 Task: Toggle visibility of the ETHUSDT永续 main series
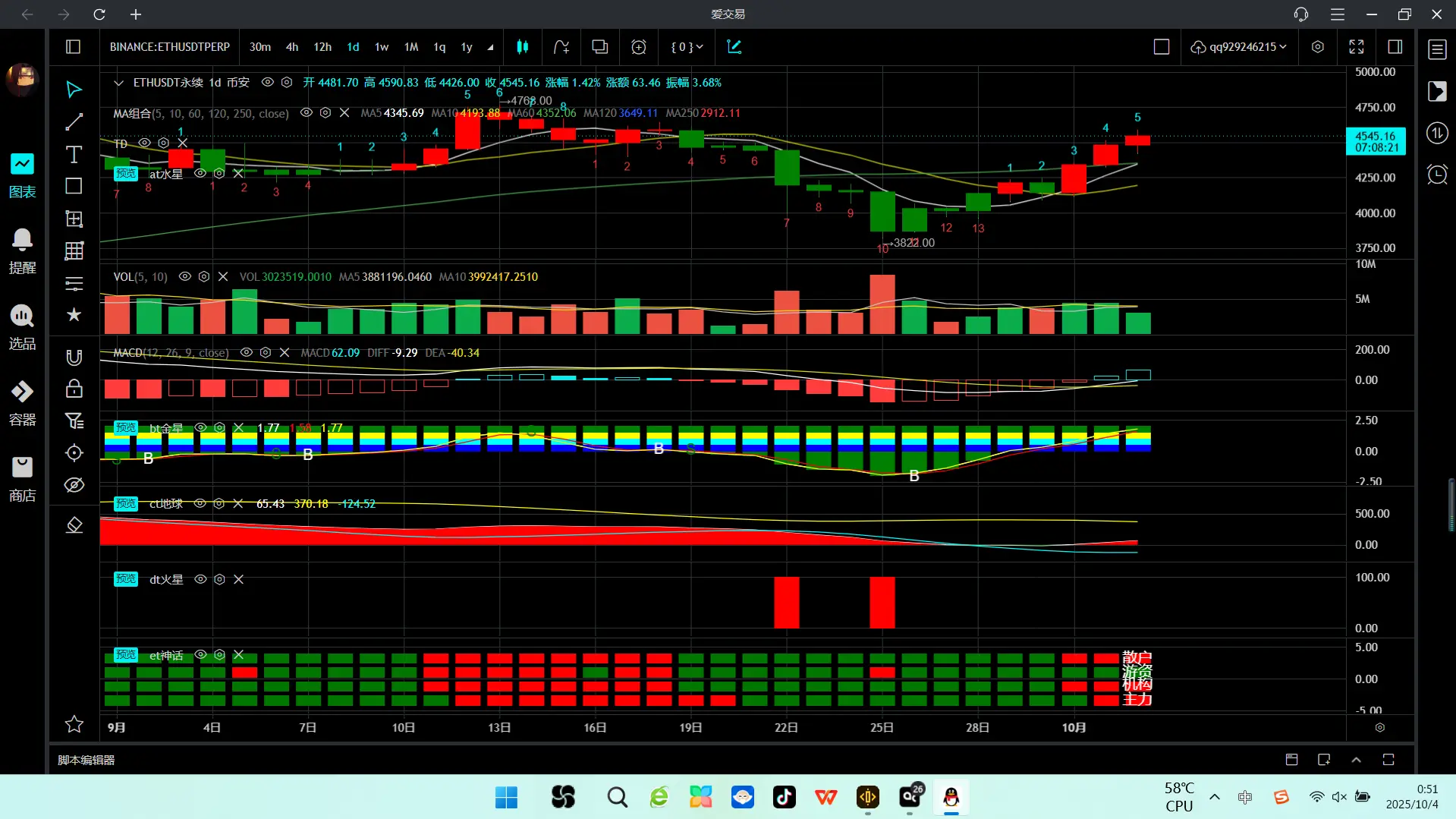click(x=268, y=82)
